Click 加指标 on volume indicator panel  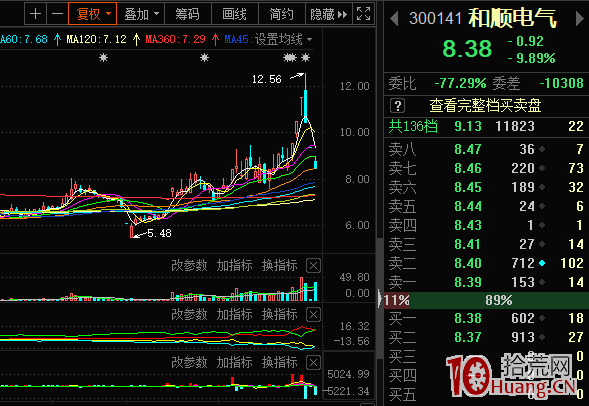[234, 266]
